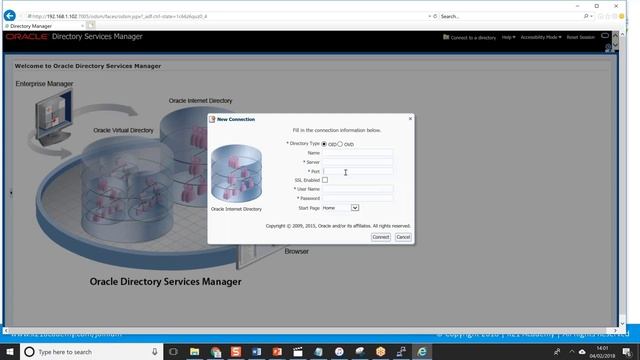Screen dimensions: 640x360
Task: Open the Windows Start menu
Action: (x=10, y=351)
